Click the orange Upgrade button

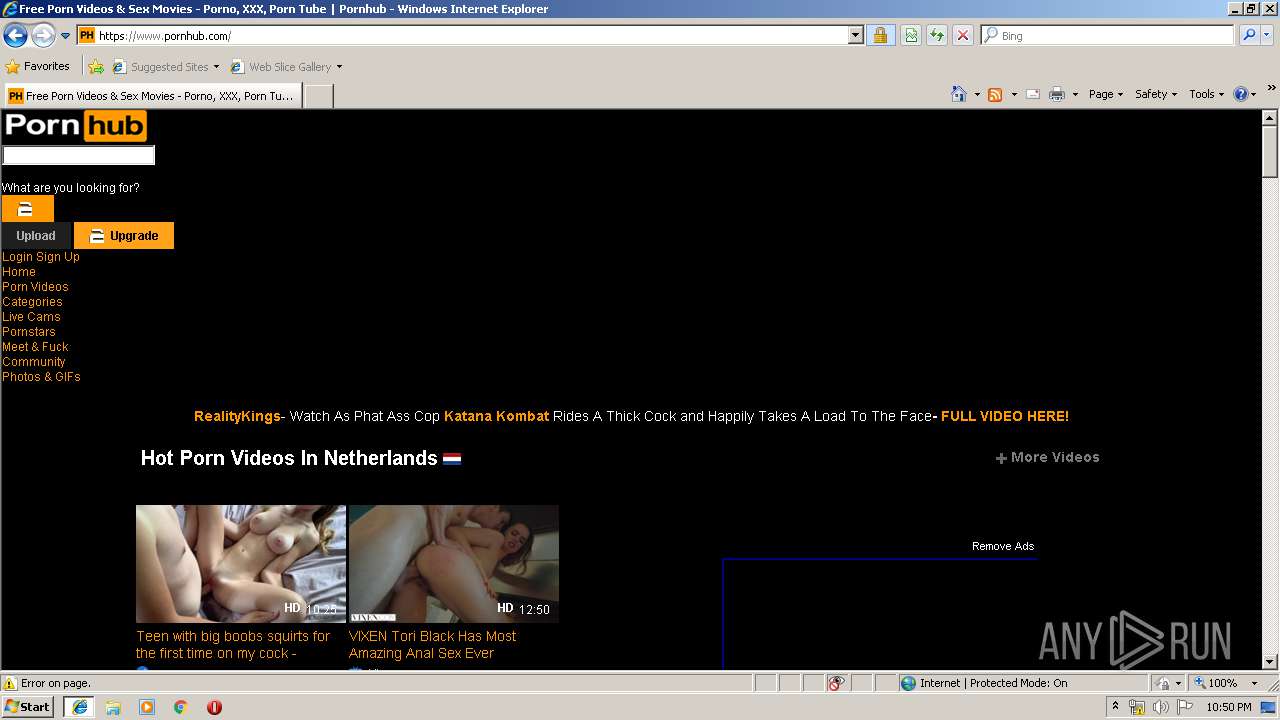[124, 236]
